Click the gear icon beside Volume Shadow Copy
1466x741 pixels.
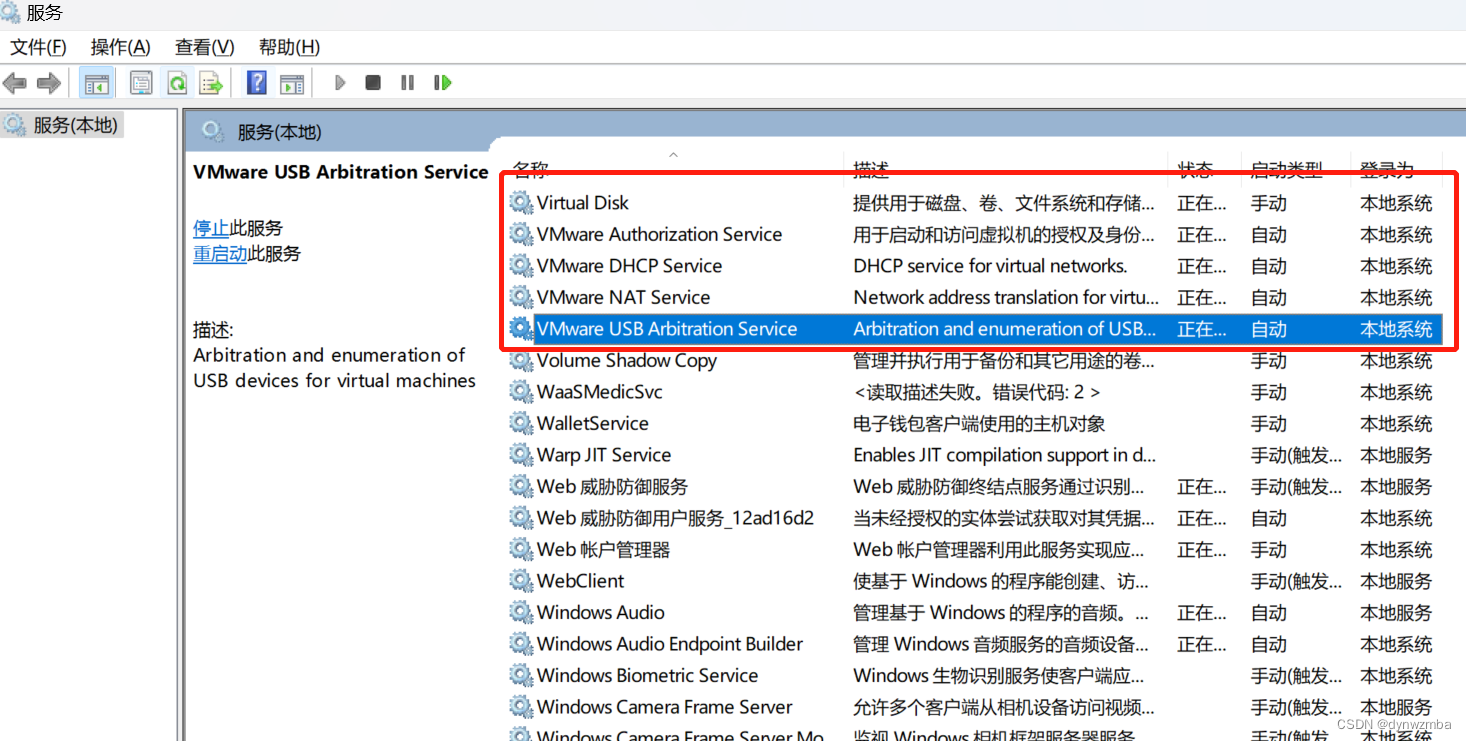click(521, 360)
